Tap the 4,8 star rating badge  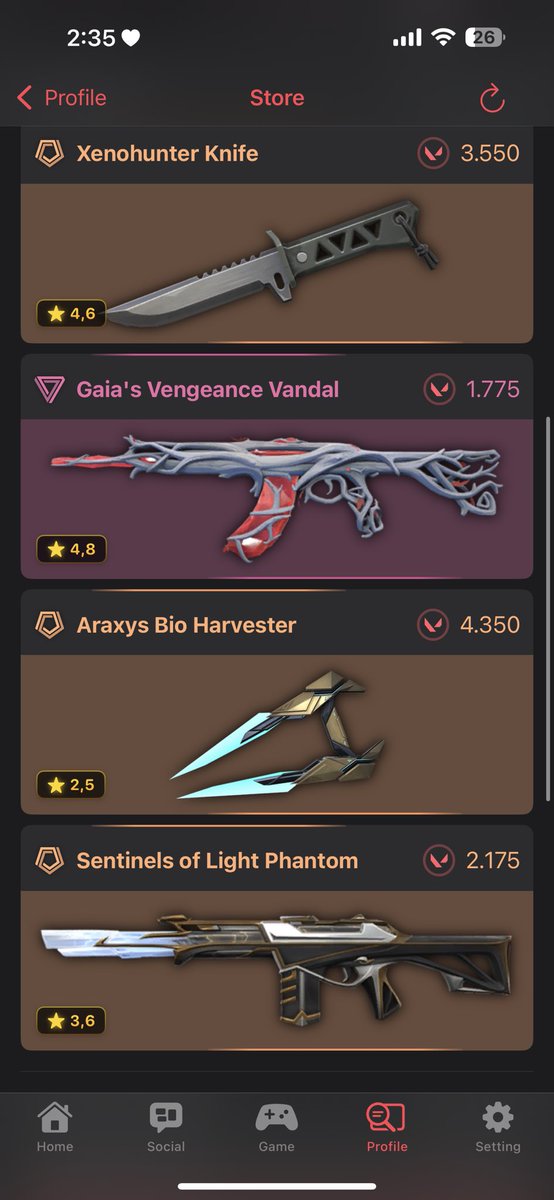tap(71, 549)
